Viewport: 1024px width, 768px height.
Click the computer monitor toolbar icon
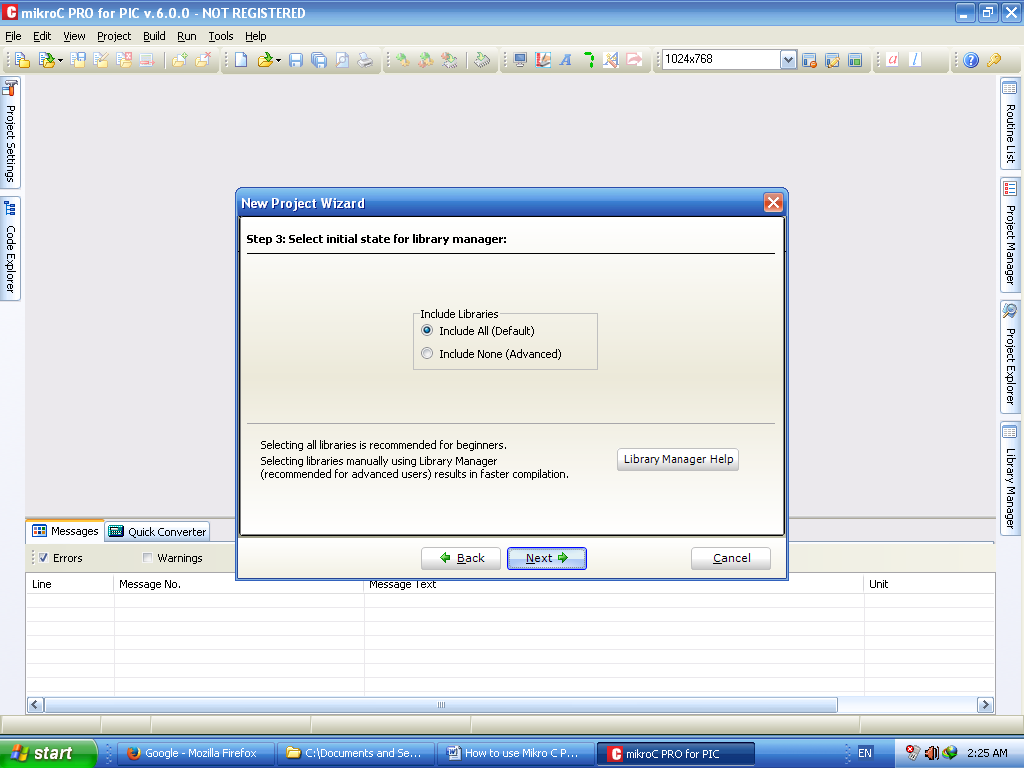520,60
